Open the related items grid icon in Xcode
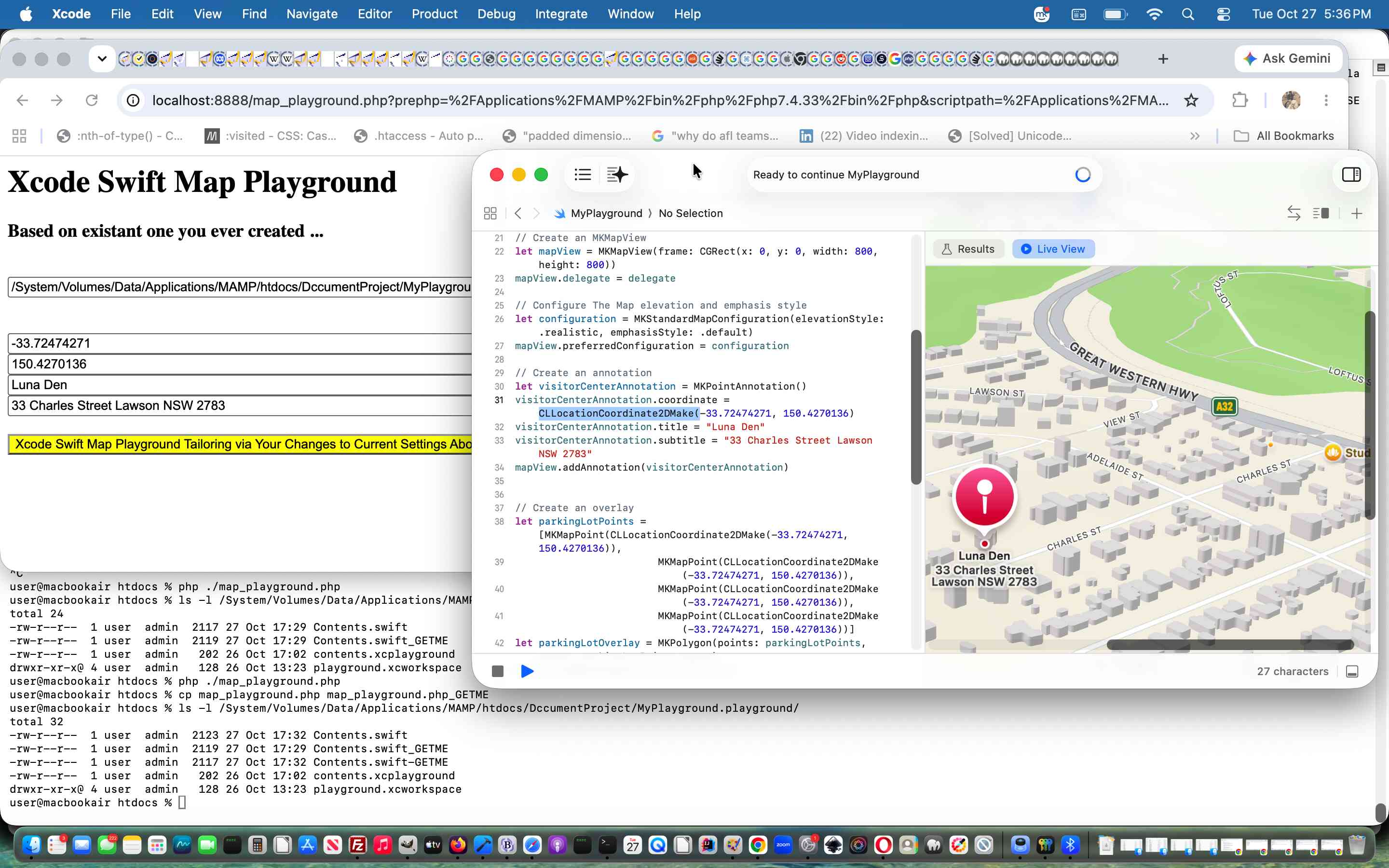 pos(490,214)
